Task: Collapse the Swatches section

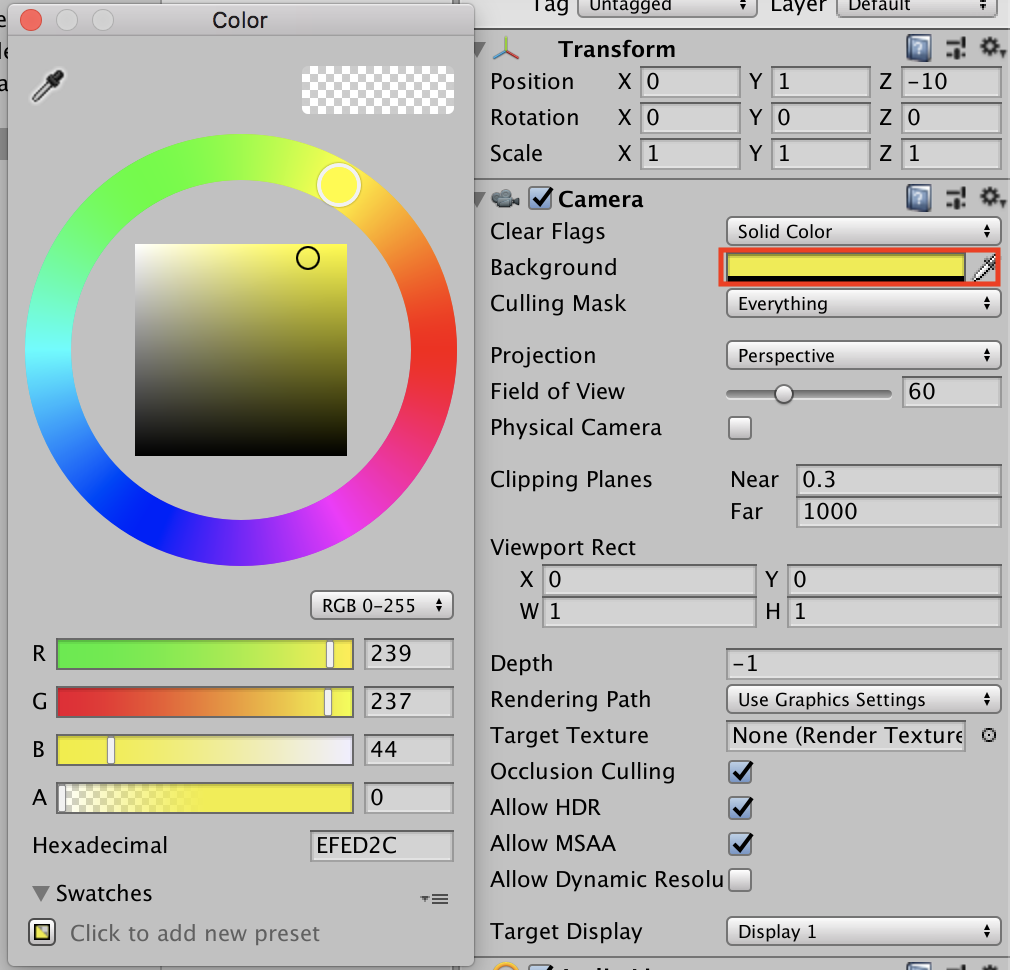Action: click(41, 893)
